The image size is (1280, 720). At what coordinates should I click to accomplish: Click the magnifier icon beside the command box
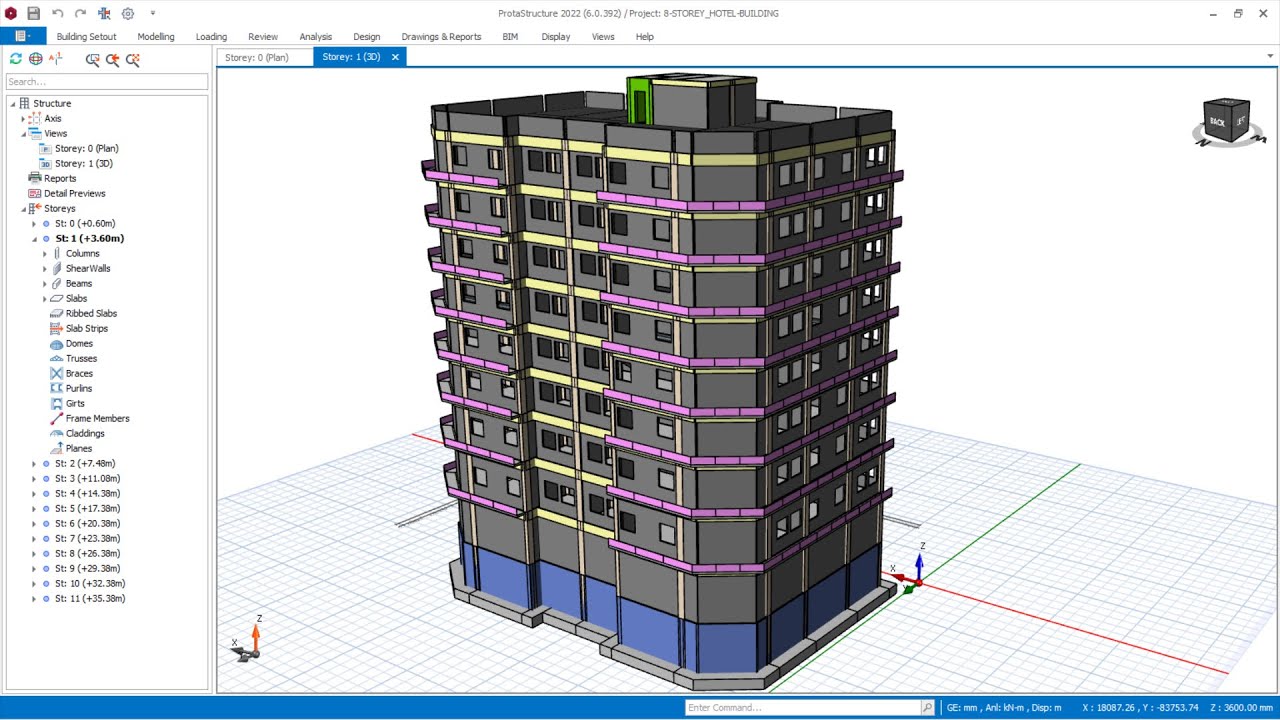tap(927, 707)
